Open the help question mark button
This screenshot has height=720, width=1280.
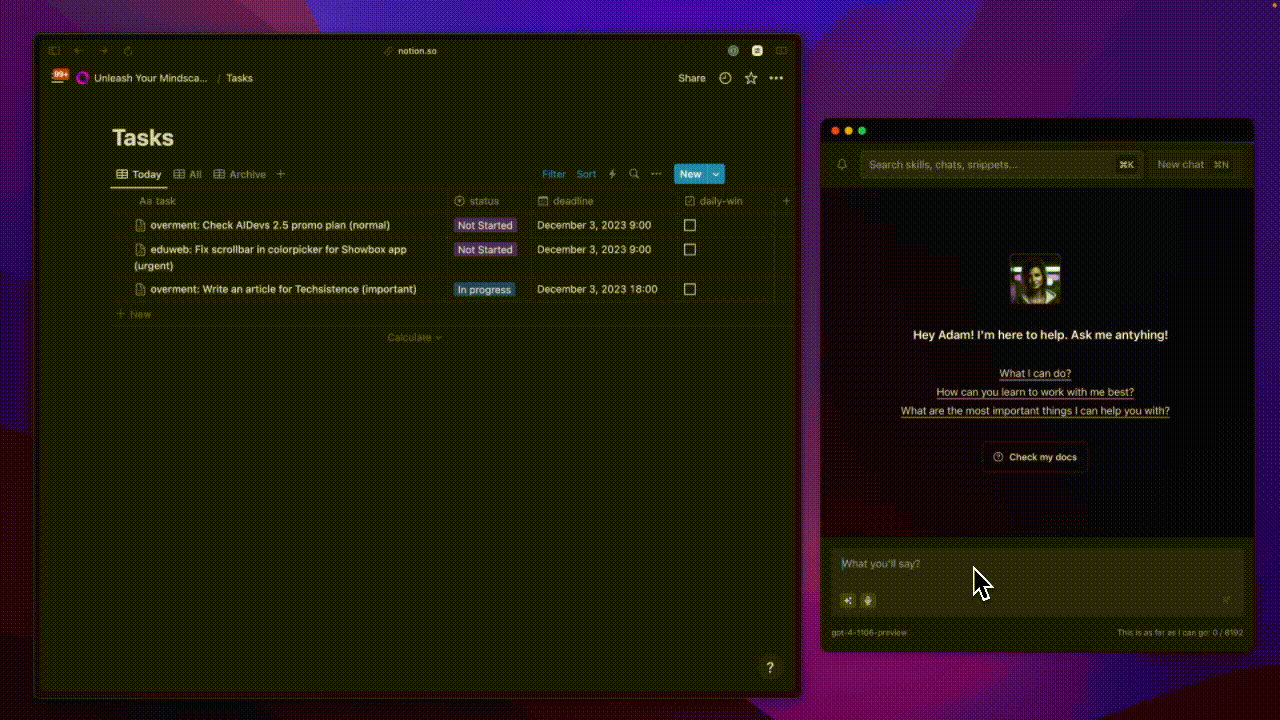[x=770, y=667]
